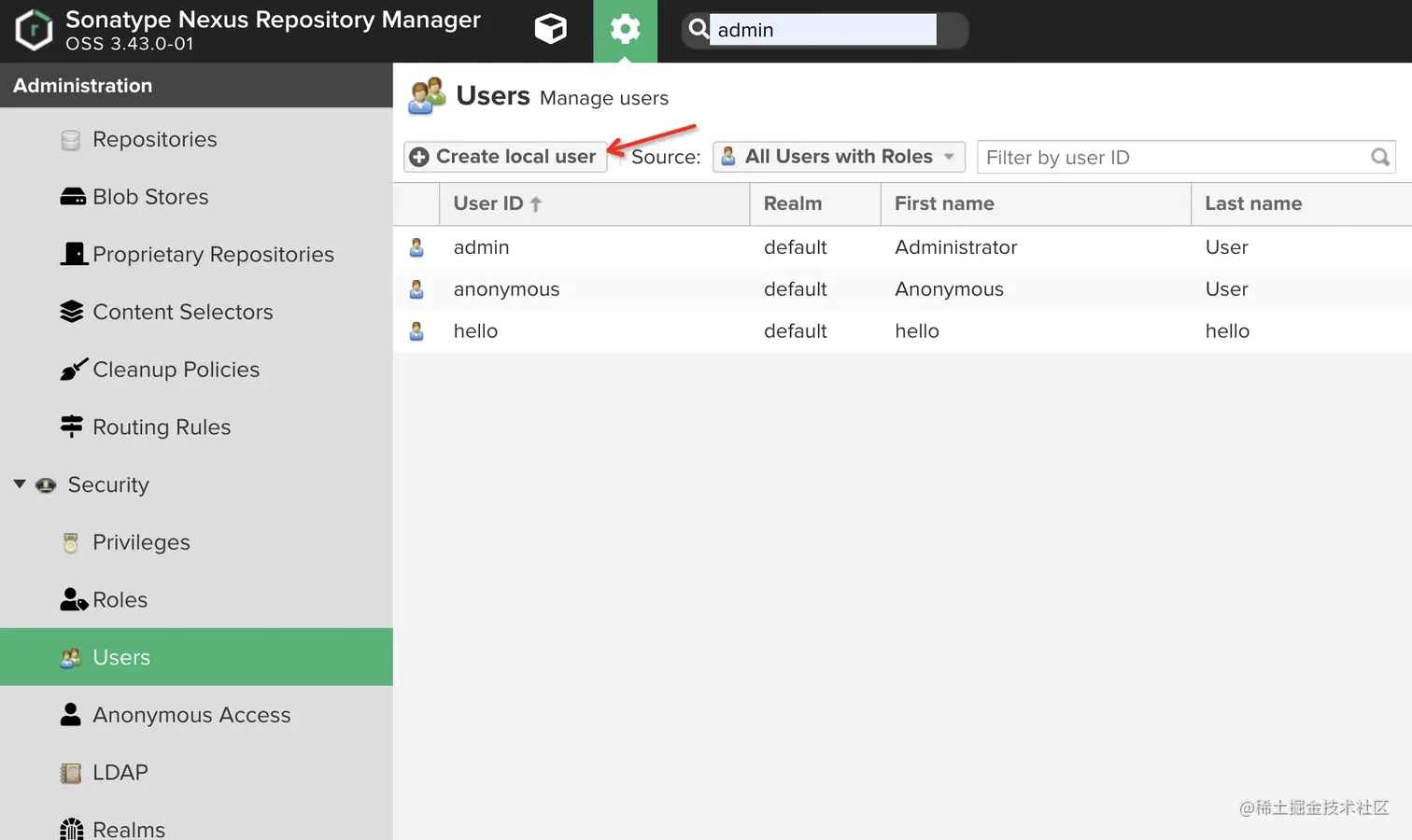Open Repositories in the sidebar
The image size is (1412, 840).
click(x=154, y=139)
